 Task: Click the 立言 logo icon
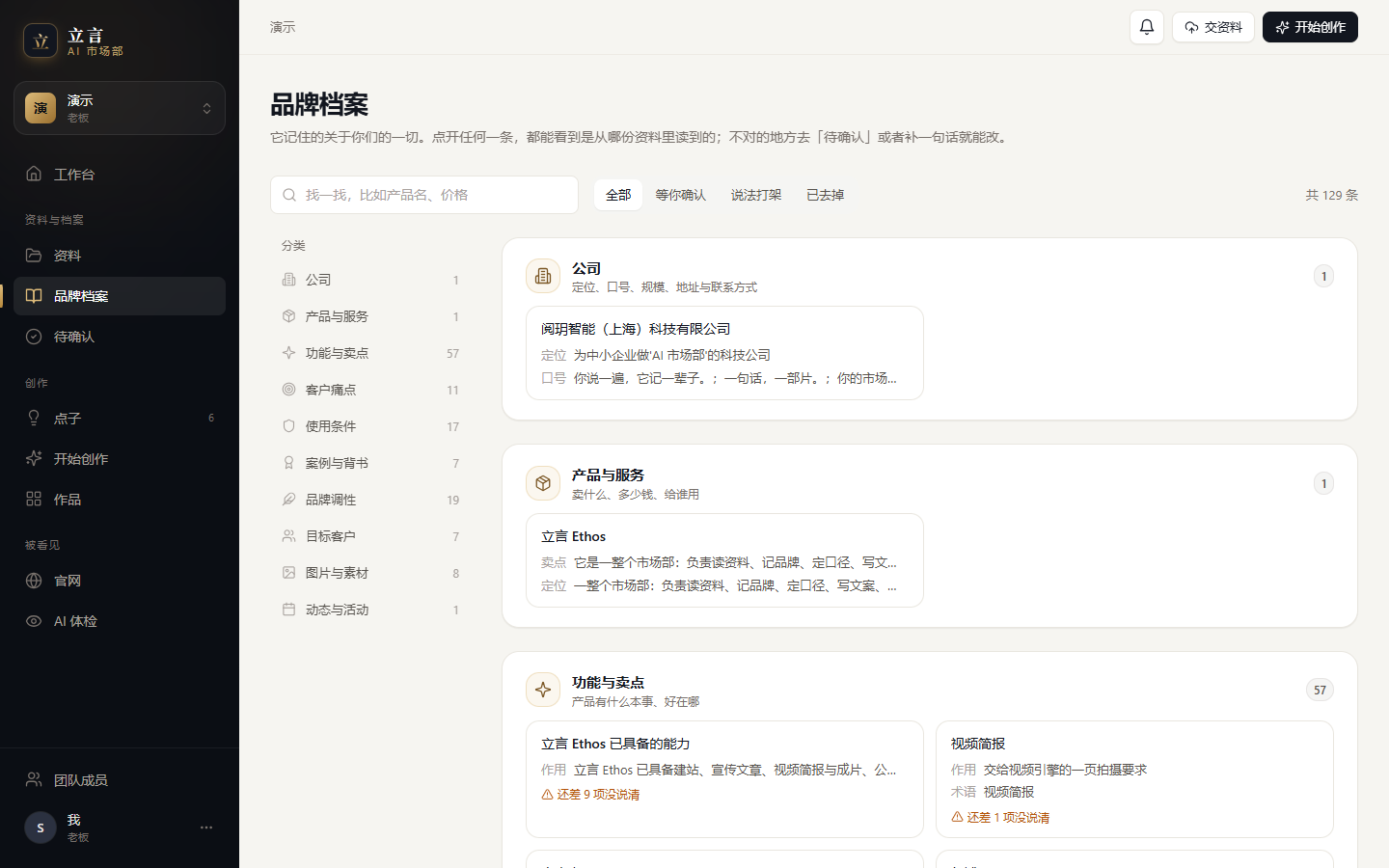point(41,41)
